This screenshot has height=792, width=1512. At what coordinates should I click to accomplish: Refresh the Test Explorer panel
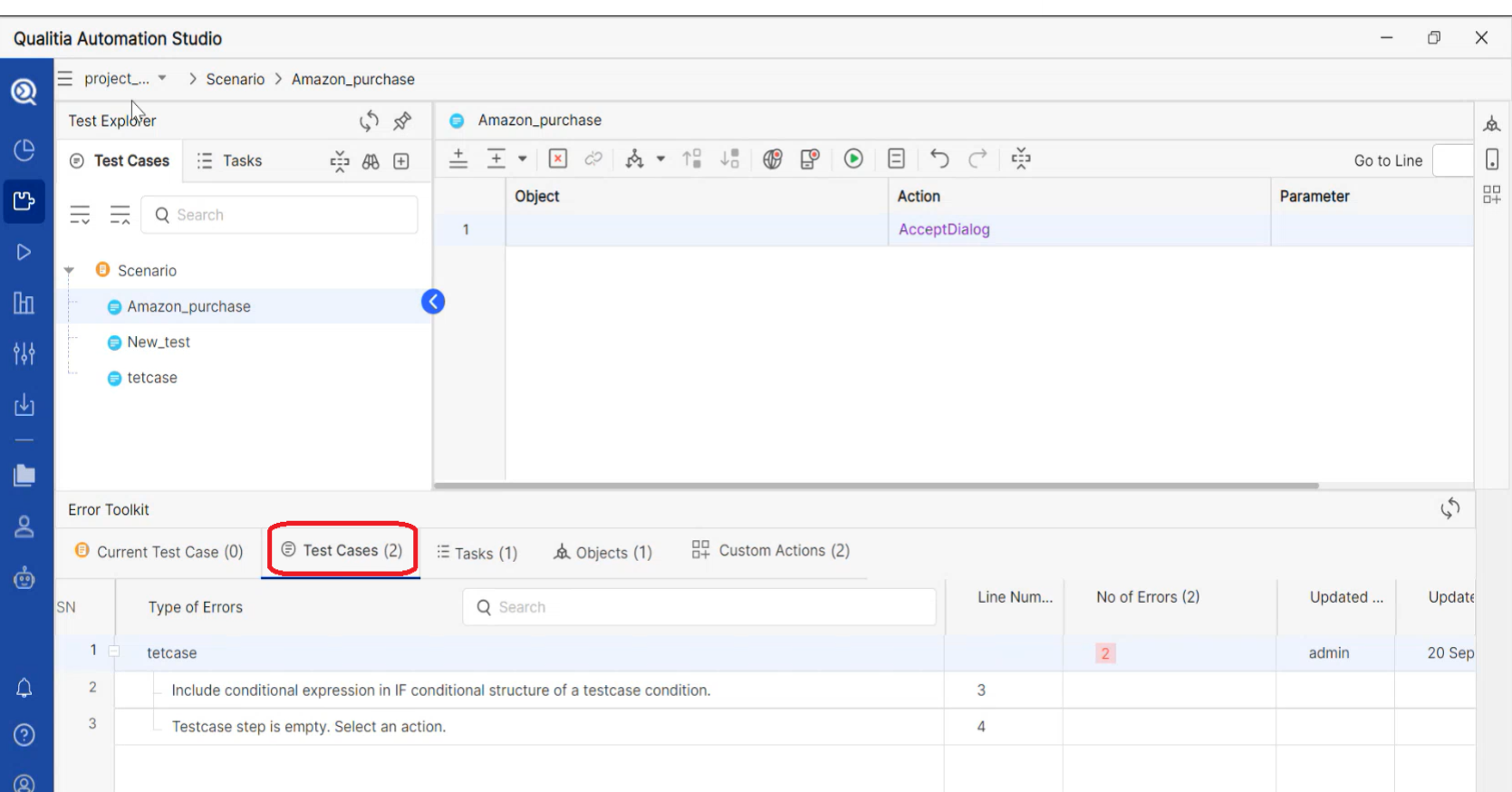pyautogui.click(x=369, y=121)
